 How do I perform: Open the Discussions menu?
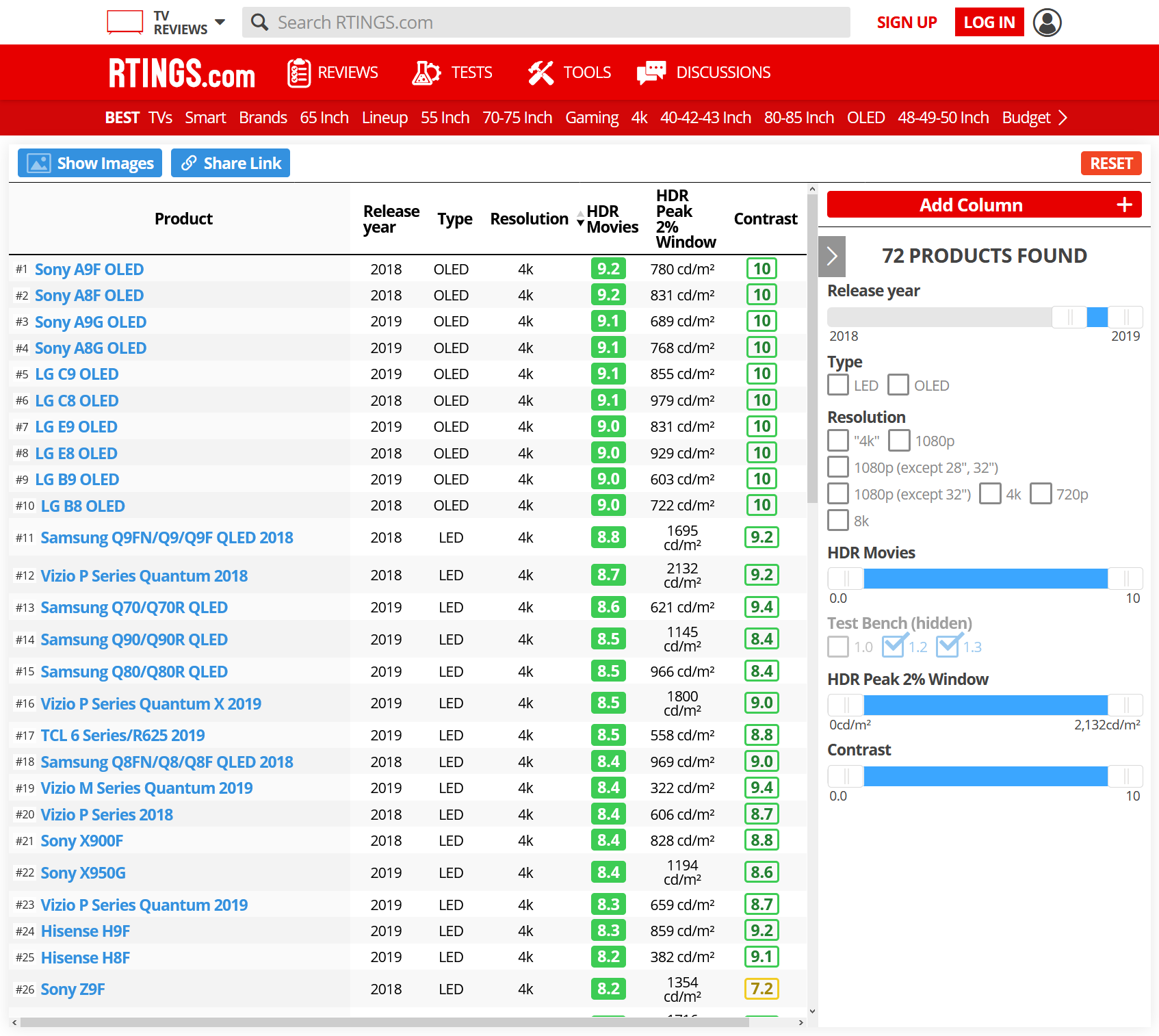[x=704, y=73]
